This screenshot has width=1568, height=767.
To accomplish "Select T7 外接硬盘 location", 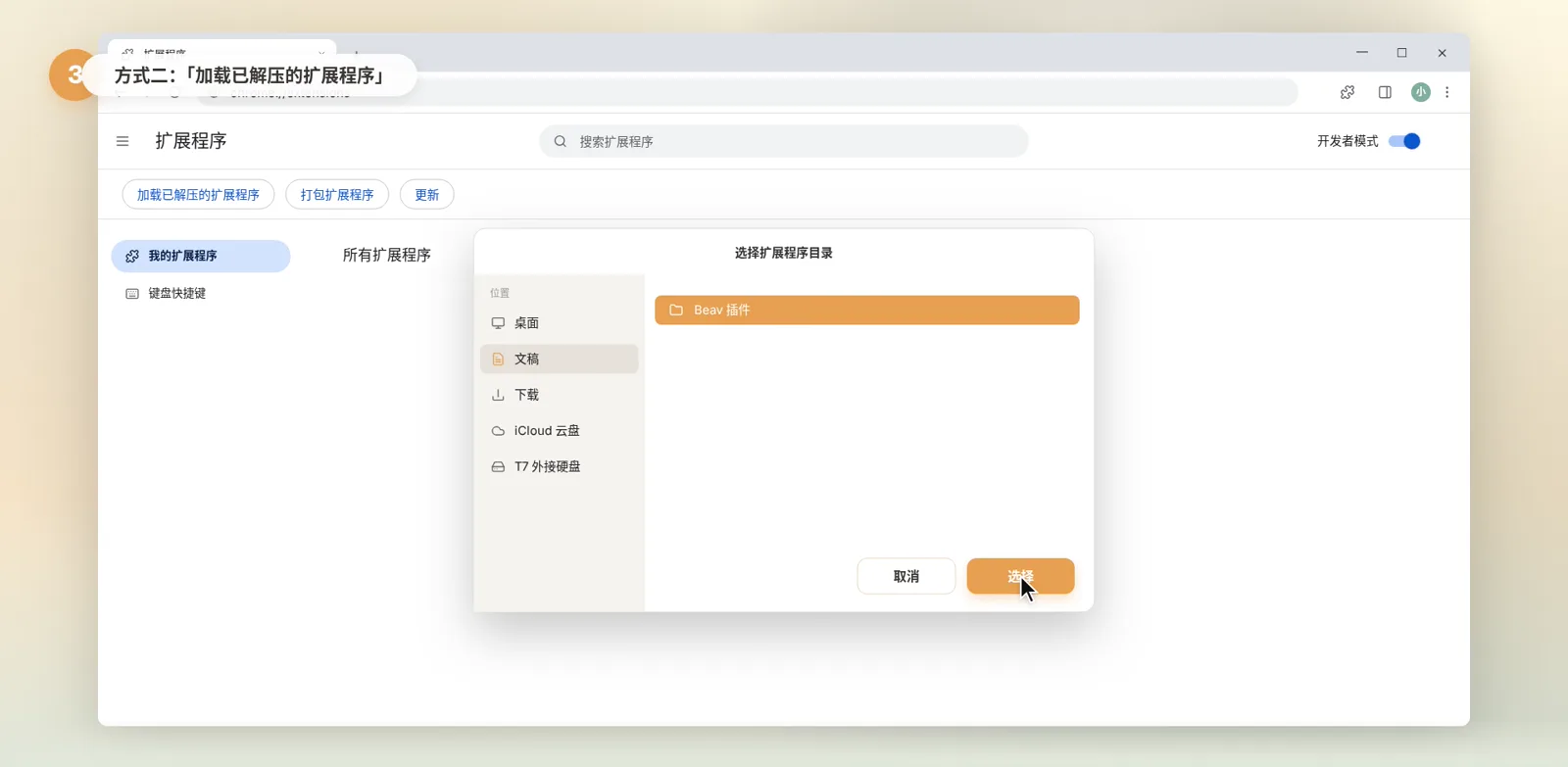I will 559,466.
